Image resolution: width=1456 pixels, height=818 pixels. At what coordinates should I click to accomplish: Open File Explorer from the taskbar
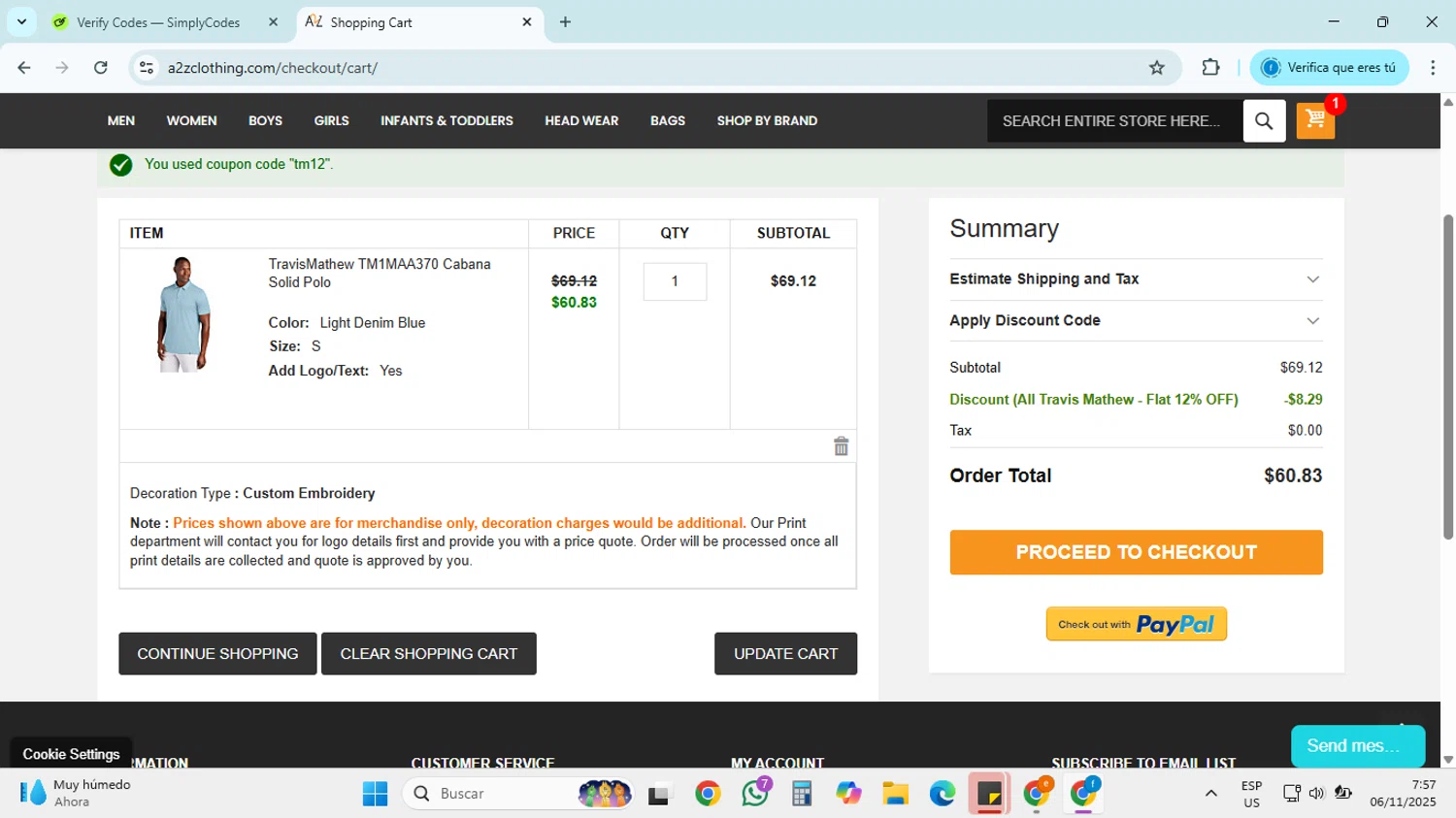(x=895, y=794)
